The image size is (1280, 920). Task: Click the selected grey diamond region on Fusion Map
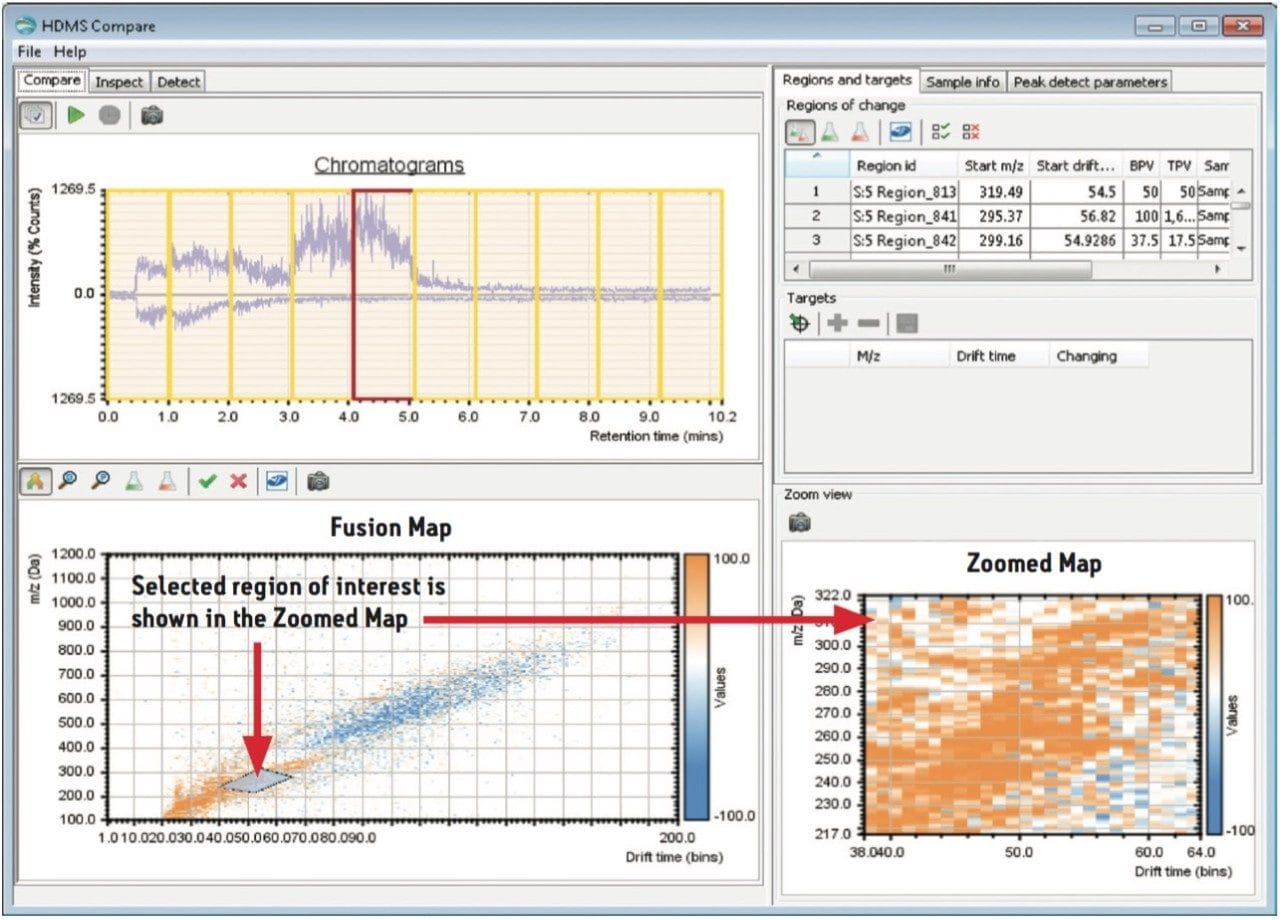coord(257,781)
